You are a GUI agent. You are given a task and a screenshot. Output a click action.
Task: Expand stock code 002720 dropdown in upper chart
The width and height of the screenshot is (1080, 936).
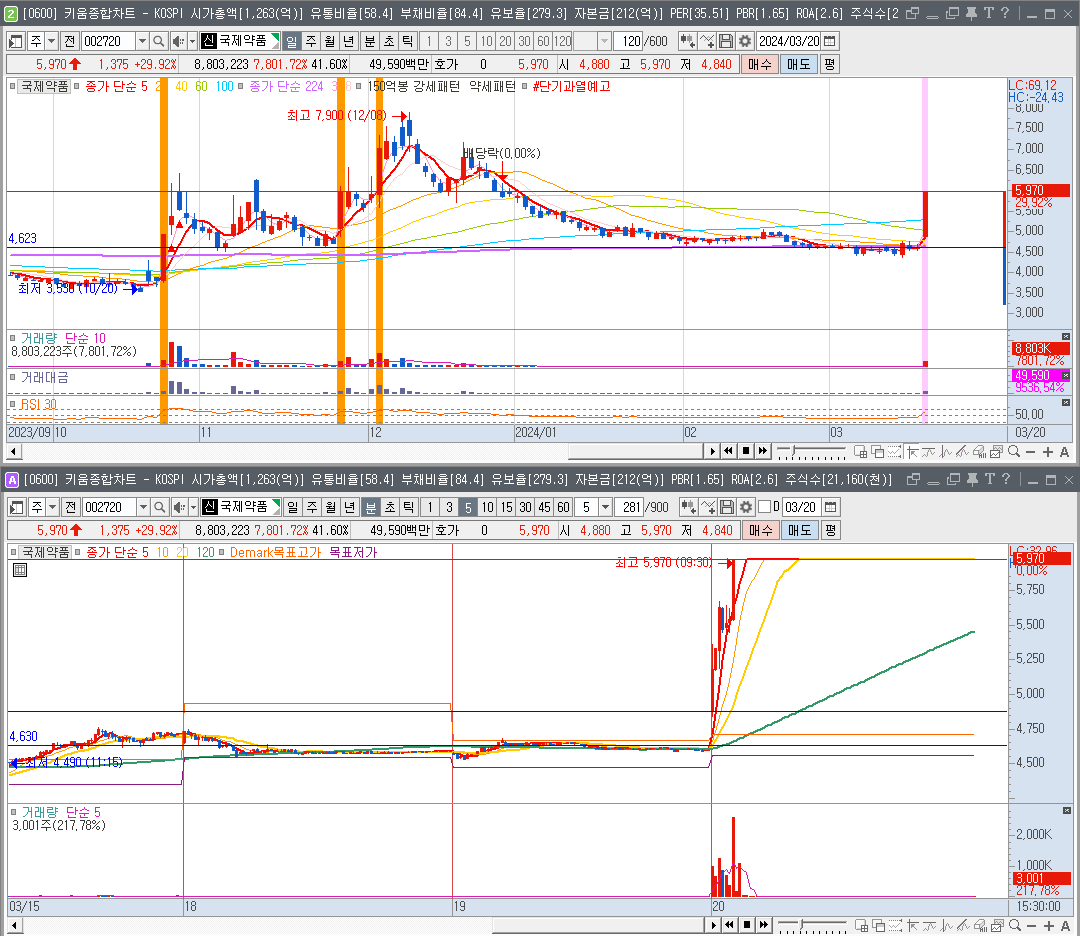(x=141, y=41)
